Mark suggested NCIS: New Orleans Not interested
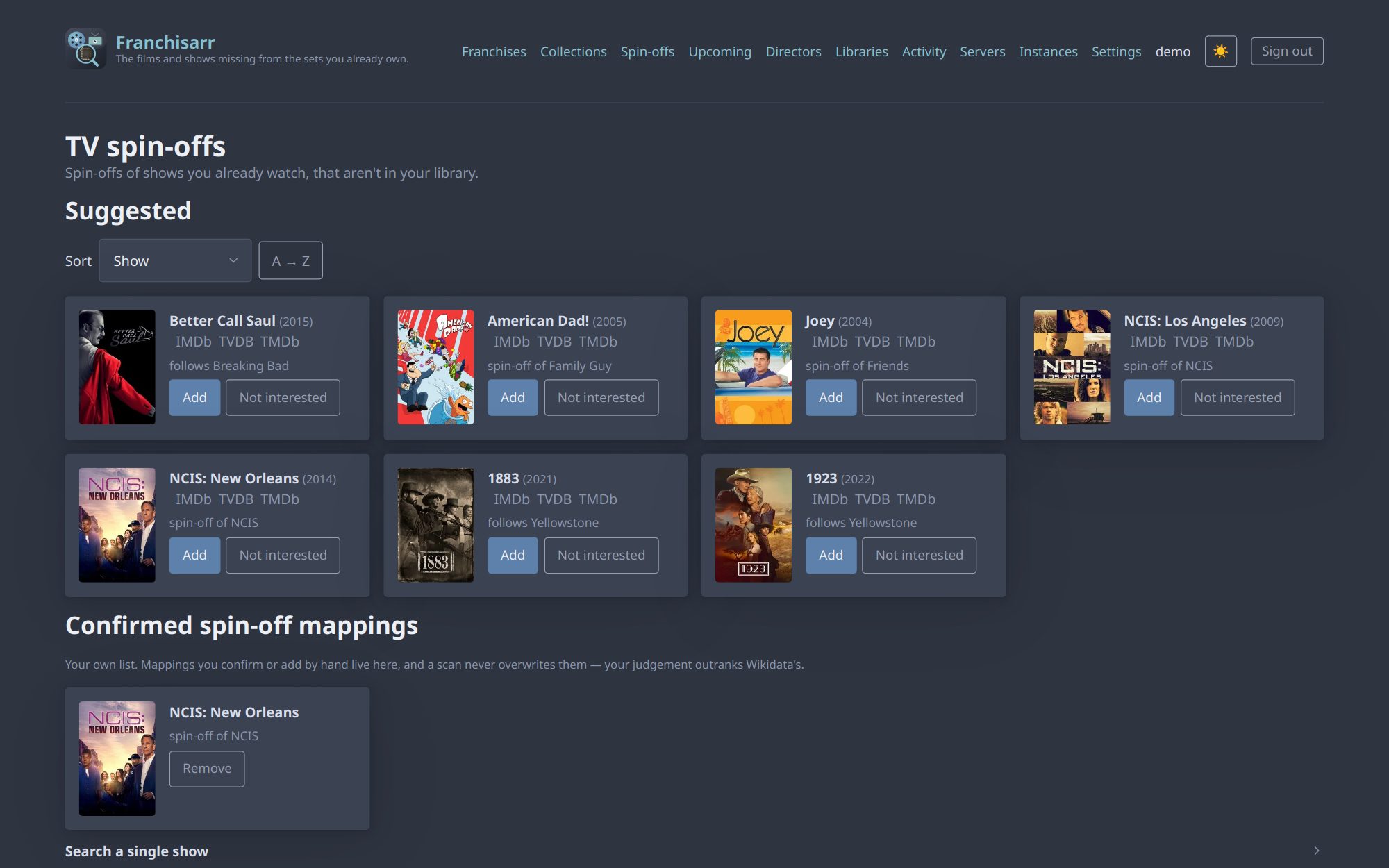The height and width of the screenshot is (868, 1389). 283,555
